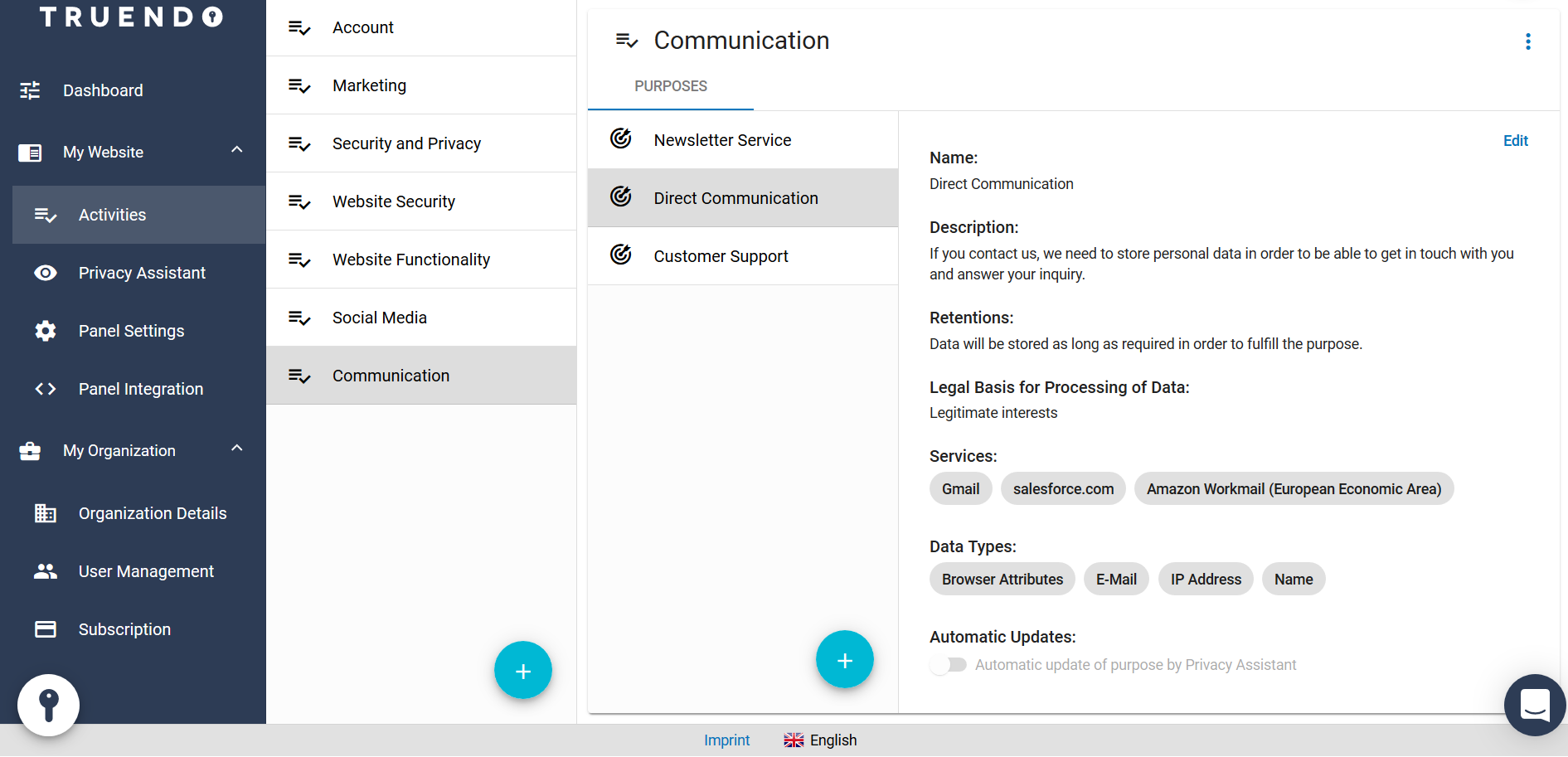Open the chat support bubble icon
Image resolution: width=1568 pixels, height=757 pixels.
pos(1534,705)
